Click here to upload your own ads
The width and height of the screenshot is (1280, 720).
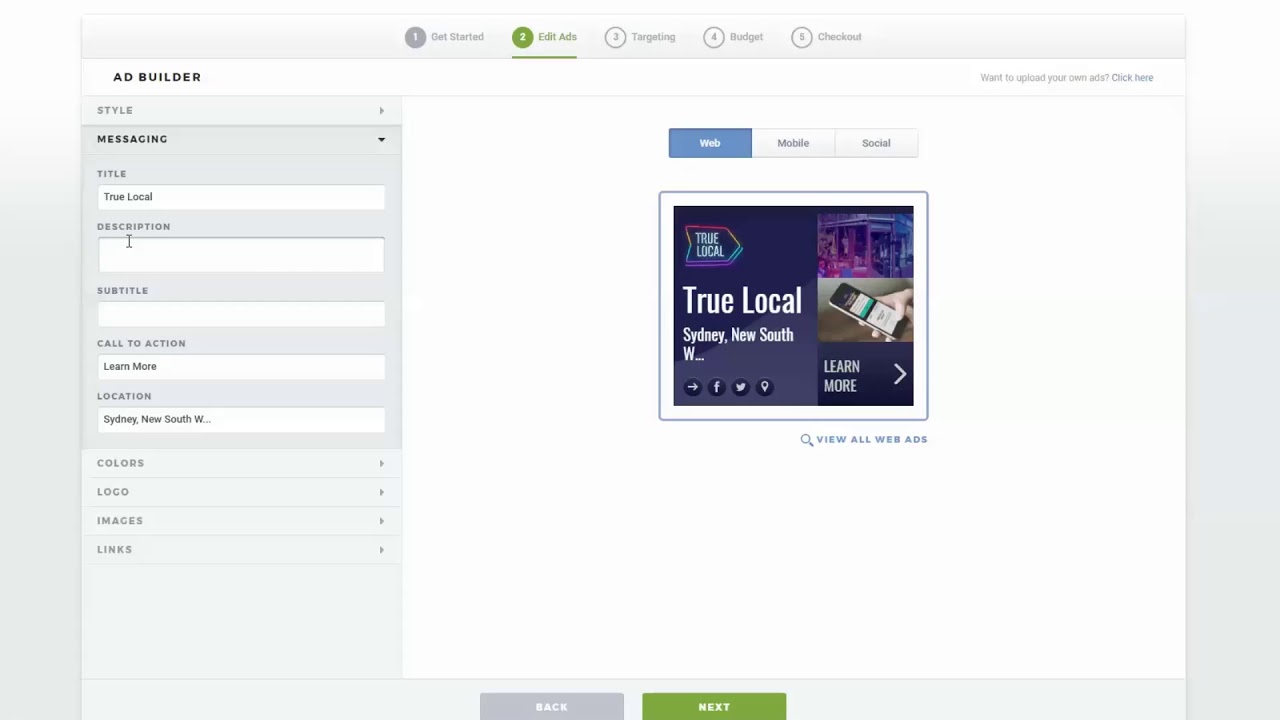pos(1132,78)
